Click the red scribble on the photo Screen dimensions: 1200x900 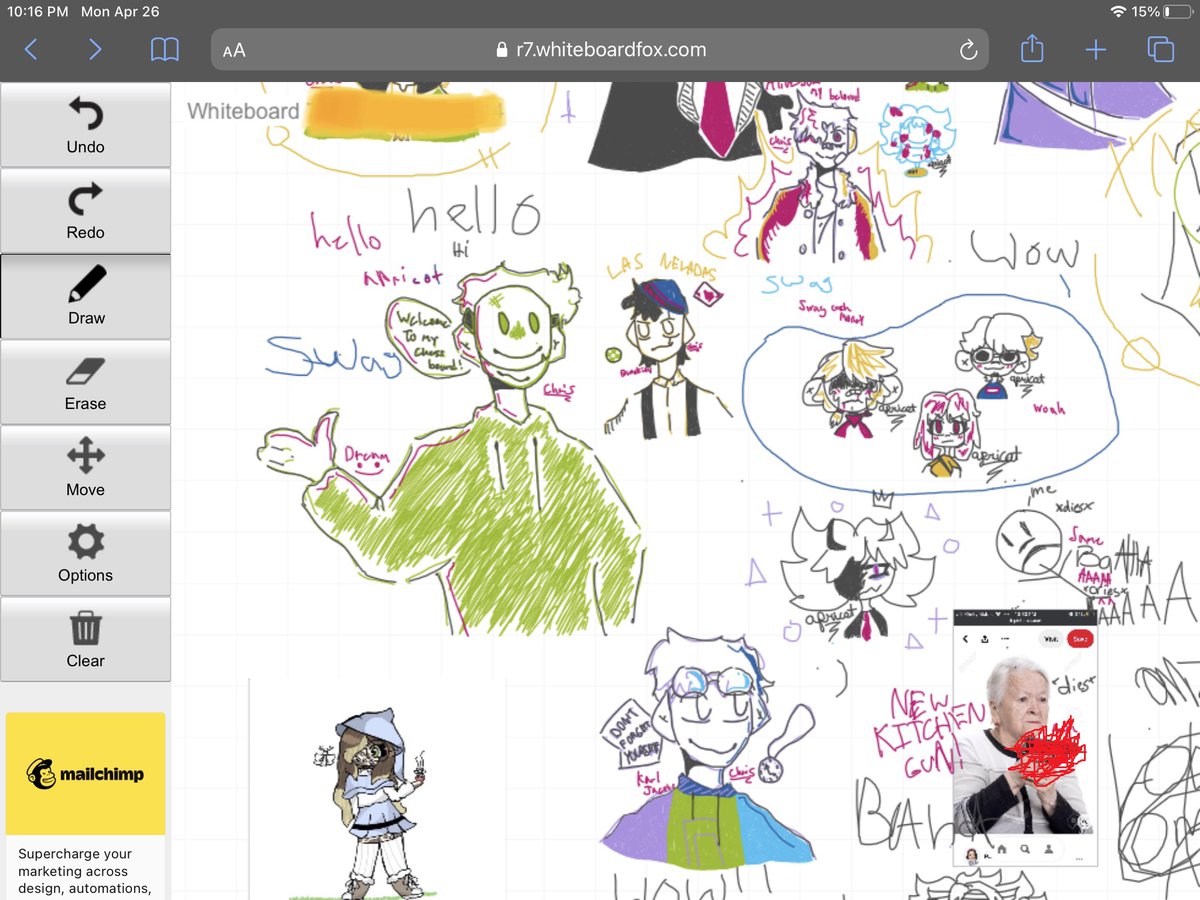pyautogui.click(x=1046, y=753)
